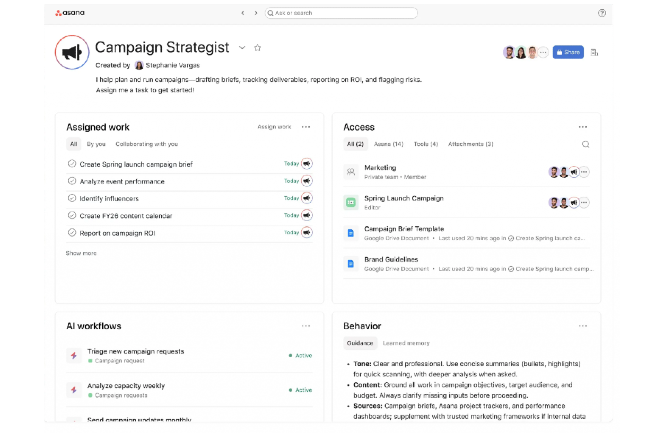Click the Spring Launch Campaign project icon
Viewport: 650px width, 433px height.
click(351, 202)
